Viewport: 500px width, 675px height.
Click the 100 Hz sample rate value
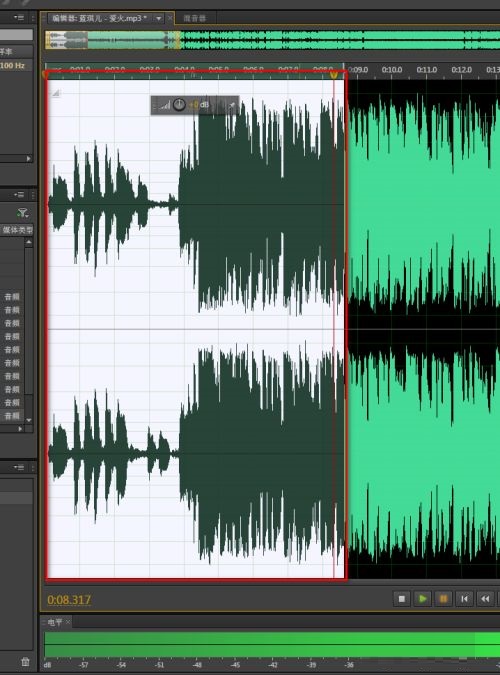click(12, 65)
